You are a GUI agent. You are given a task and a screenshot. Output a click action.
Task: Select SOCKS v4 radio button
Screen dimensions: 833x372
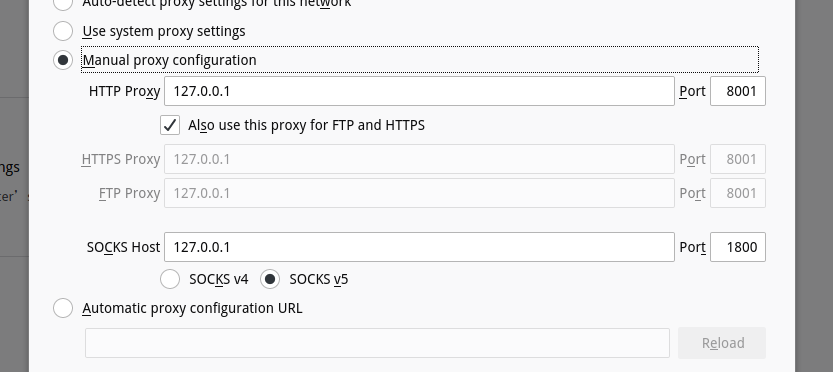[170, 279]
